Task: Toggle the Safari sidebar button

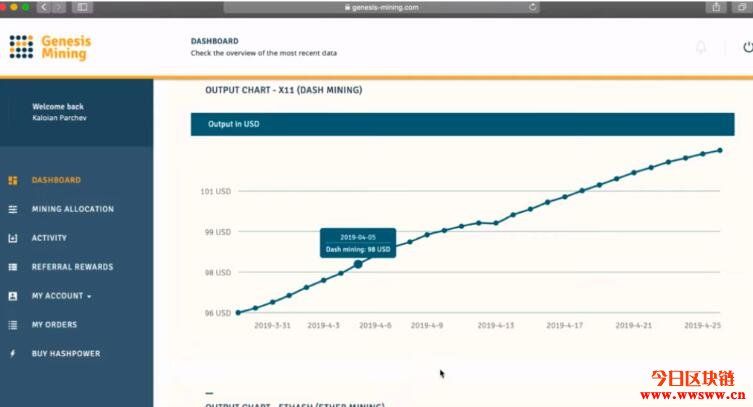Action: coord(82,7)
